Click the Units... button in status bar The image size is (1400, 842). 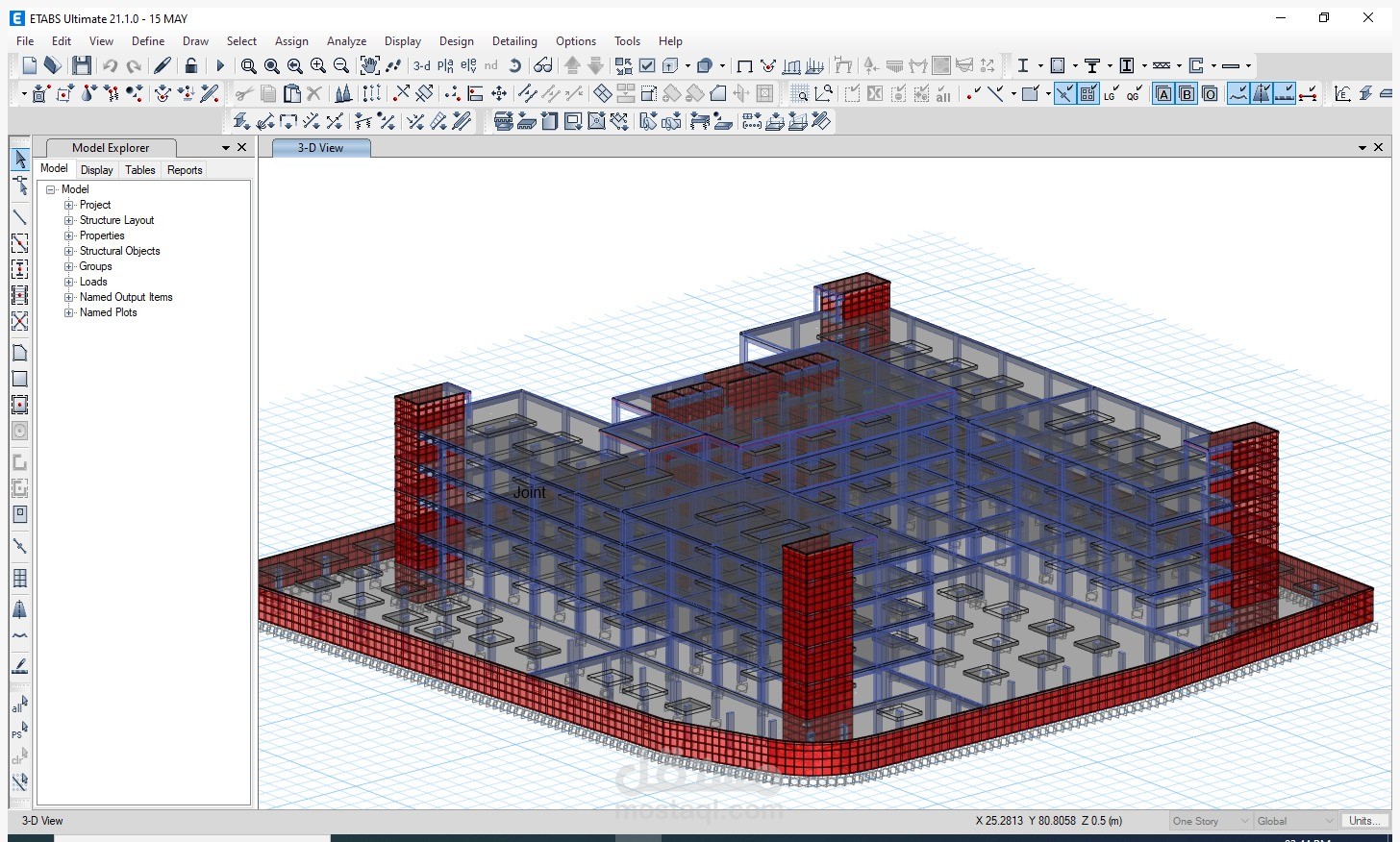[1365, 821]
